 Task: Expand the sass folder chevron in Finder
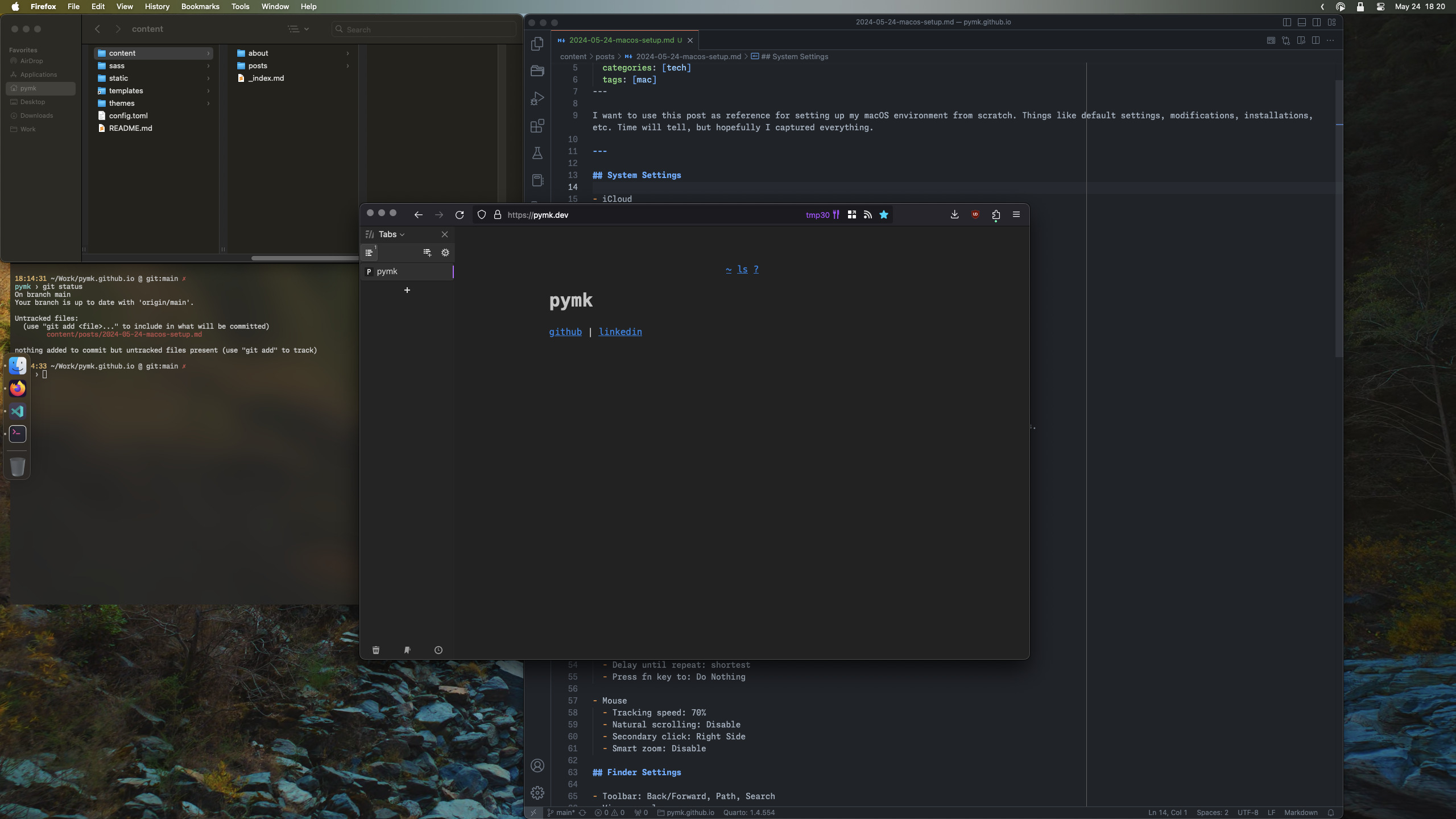(x=208, y=66)
